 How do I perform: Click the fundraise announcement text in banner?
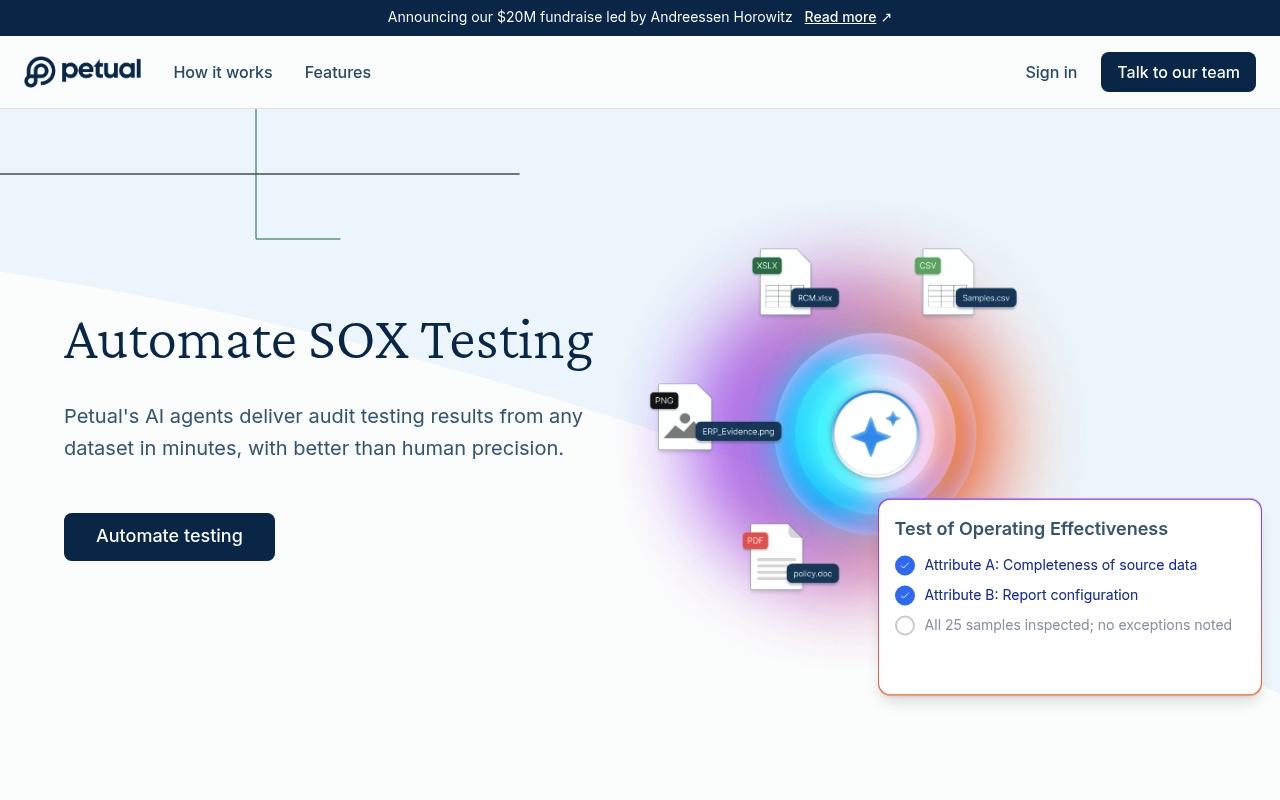coord(590,17)
